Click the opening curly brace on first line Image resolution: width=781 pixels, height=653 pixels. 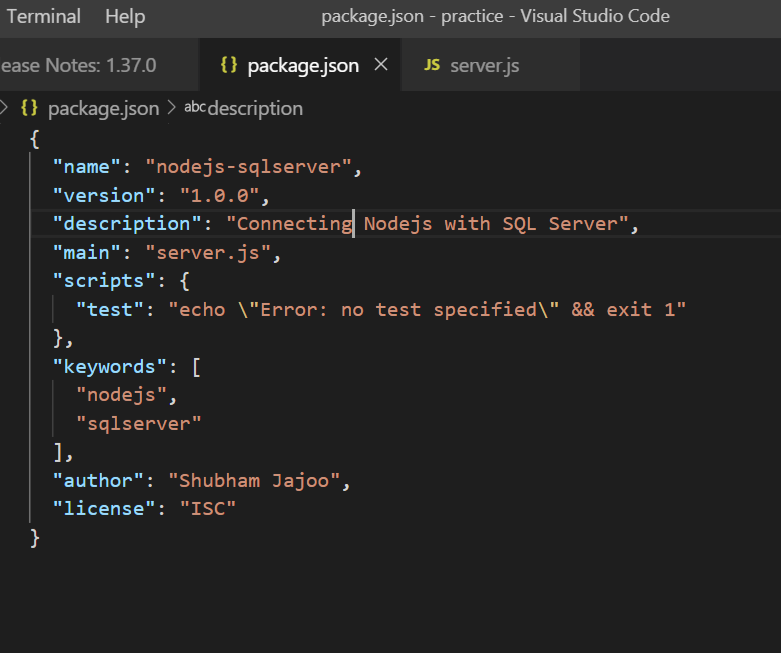(35, 139)
